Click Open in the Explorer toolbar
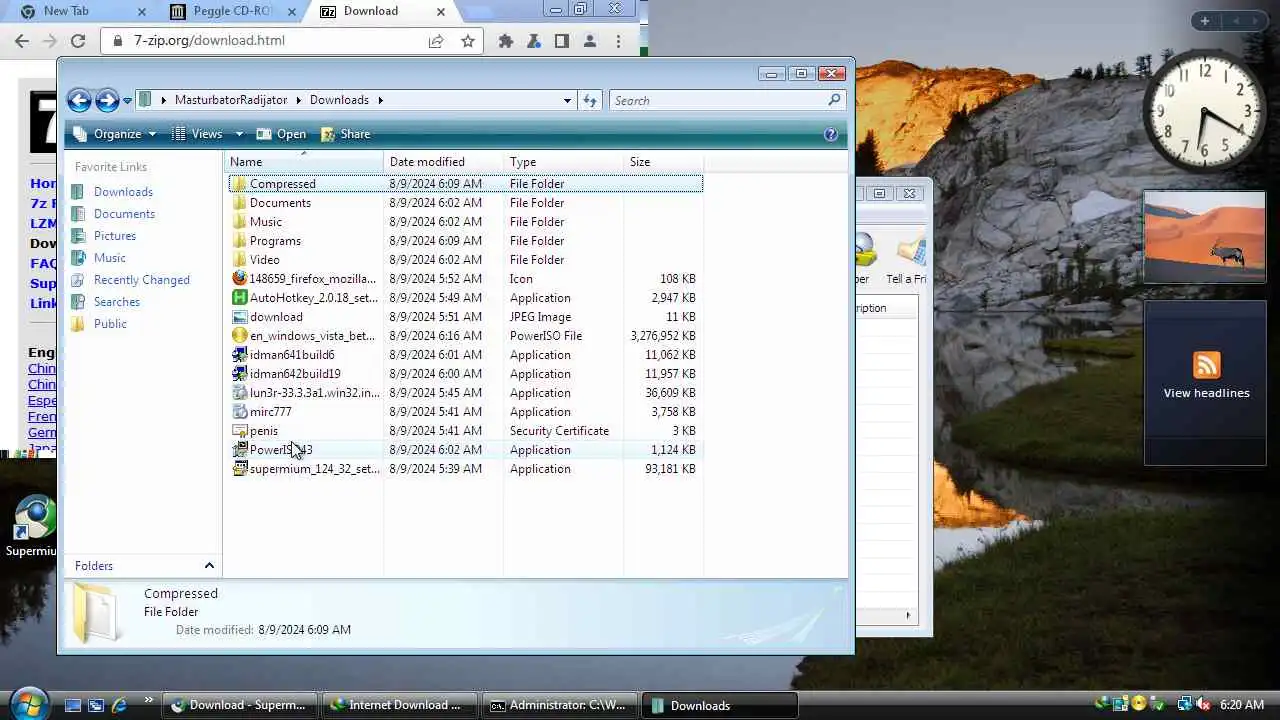This screenshot has height=720, width=1280. (x=281, y=134)
